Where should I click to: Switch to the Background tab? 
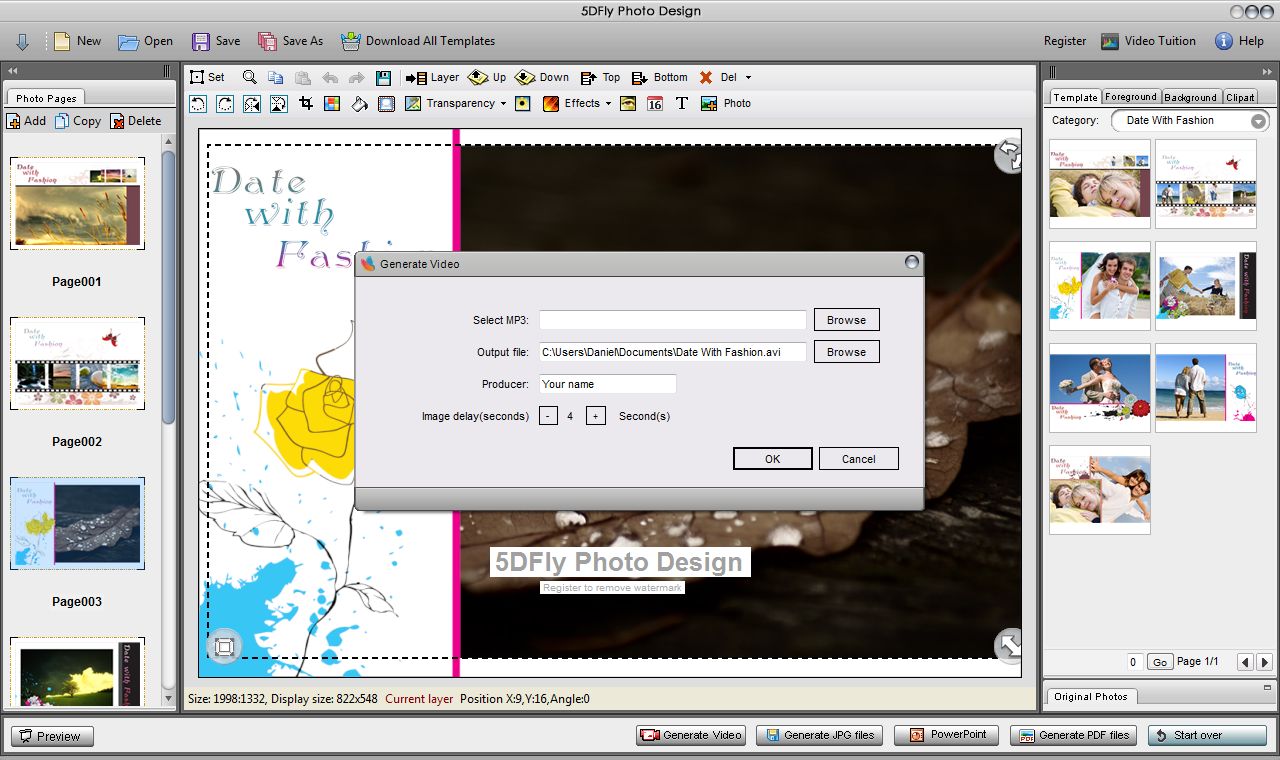tap(1190, 97)
